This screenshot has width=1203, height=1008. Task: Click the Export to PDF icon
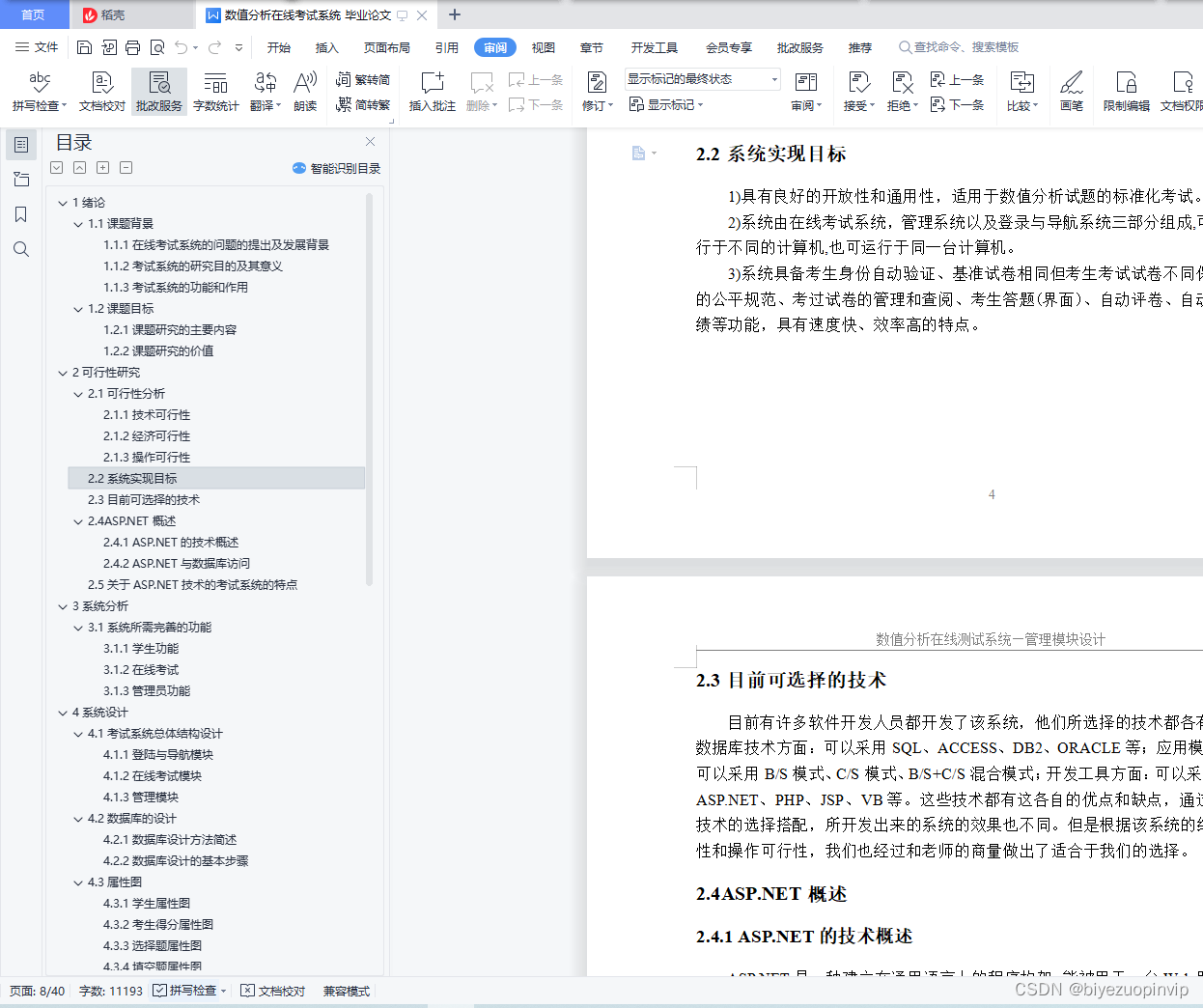(108, 47)
